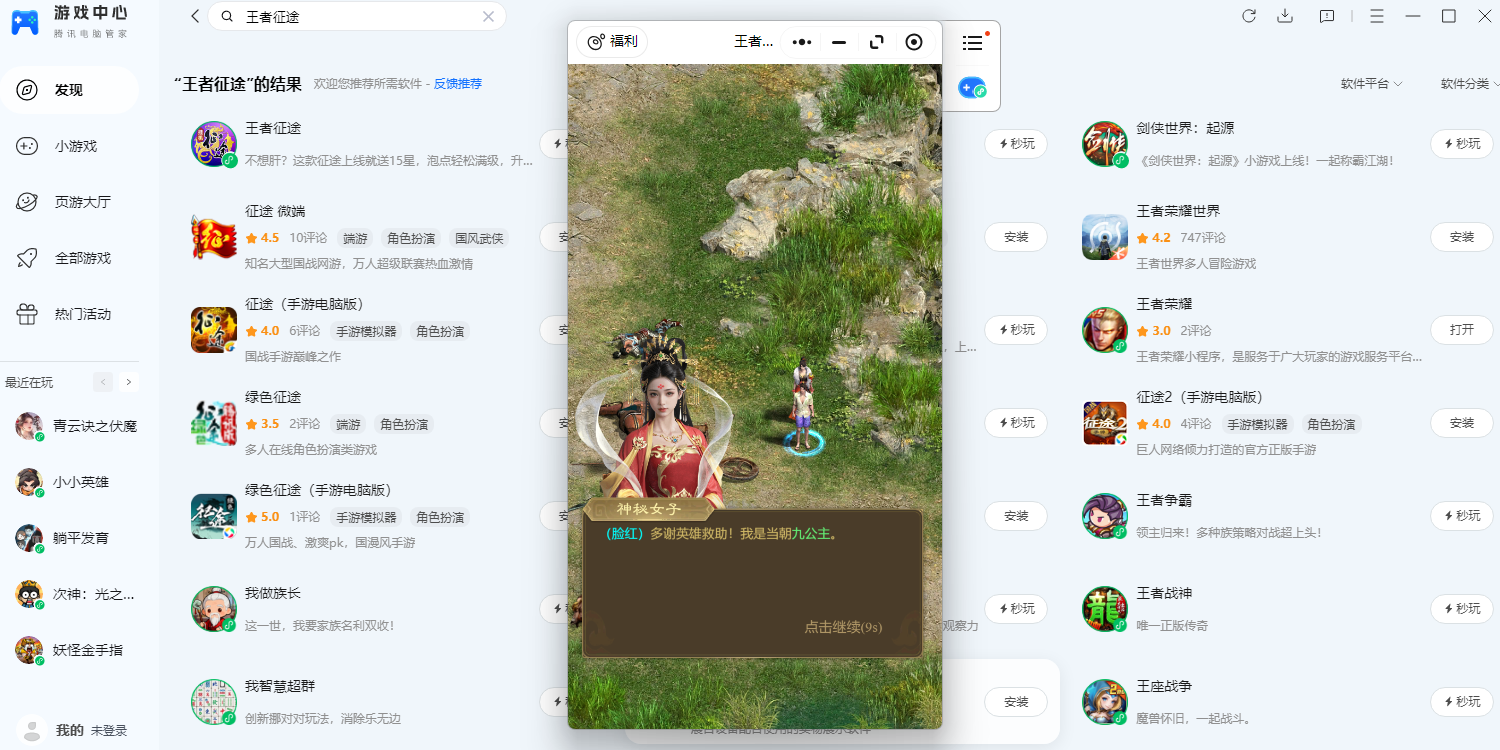Viewport: 1500px width, 750px height.
Task: Click the 王者战神 game icon
Action: click(x=1105, y=609)
